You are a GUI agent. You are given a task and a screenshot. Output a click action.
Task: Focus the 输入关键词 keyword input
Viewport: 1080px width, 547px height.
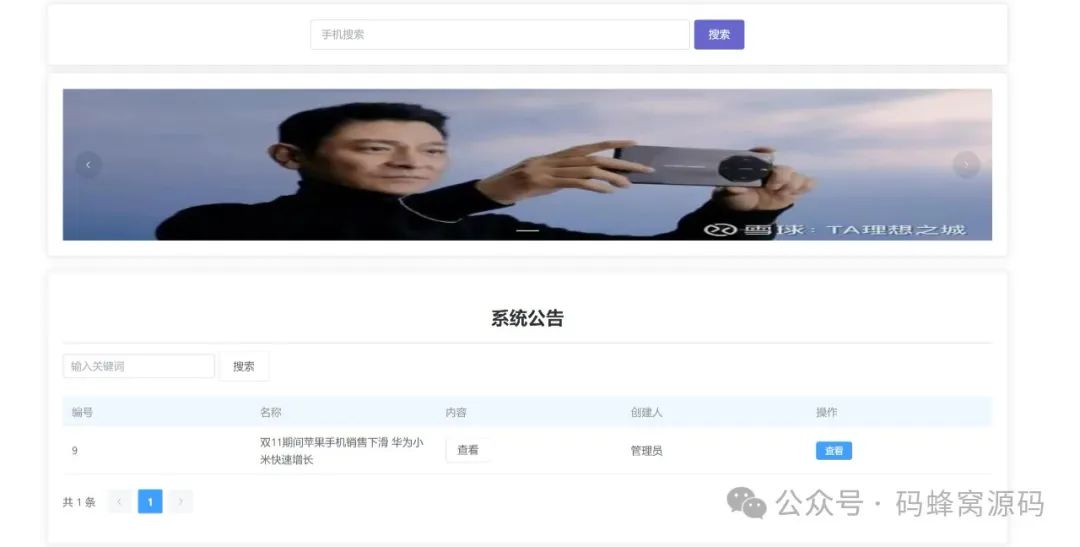(x=138, y=366)
